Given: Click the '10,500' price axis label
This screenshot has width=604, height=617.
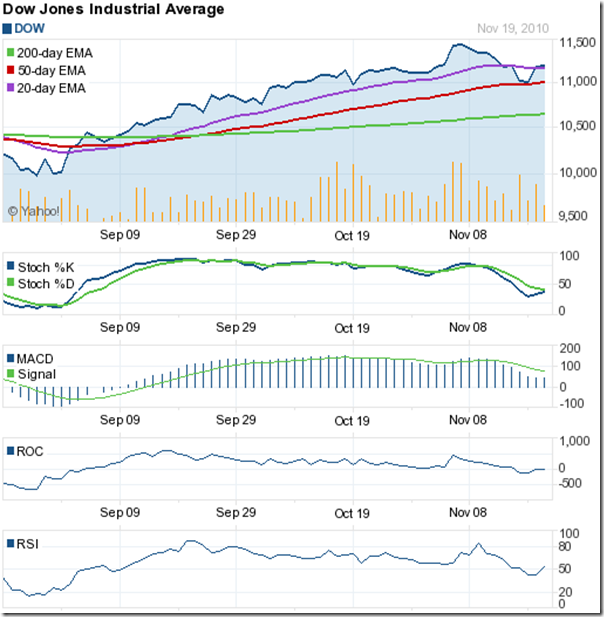Looking at the screenshot, I should [578, 126].
